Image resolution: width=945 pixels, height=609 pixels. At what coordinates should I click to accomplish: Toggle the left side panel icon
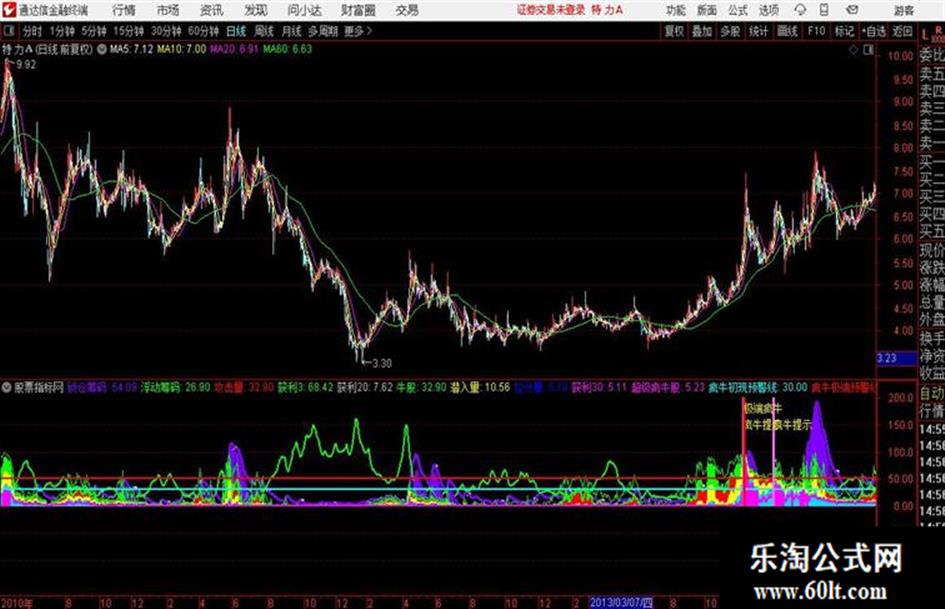point(9,31)
